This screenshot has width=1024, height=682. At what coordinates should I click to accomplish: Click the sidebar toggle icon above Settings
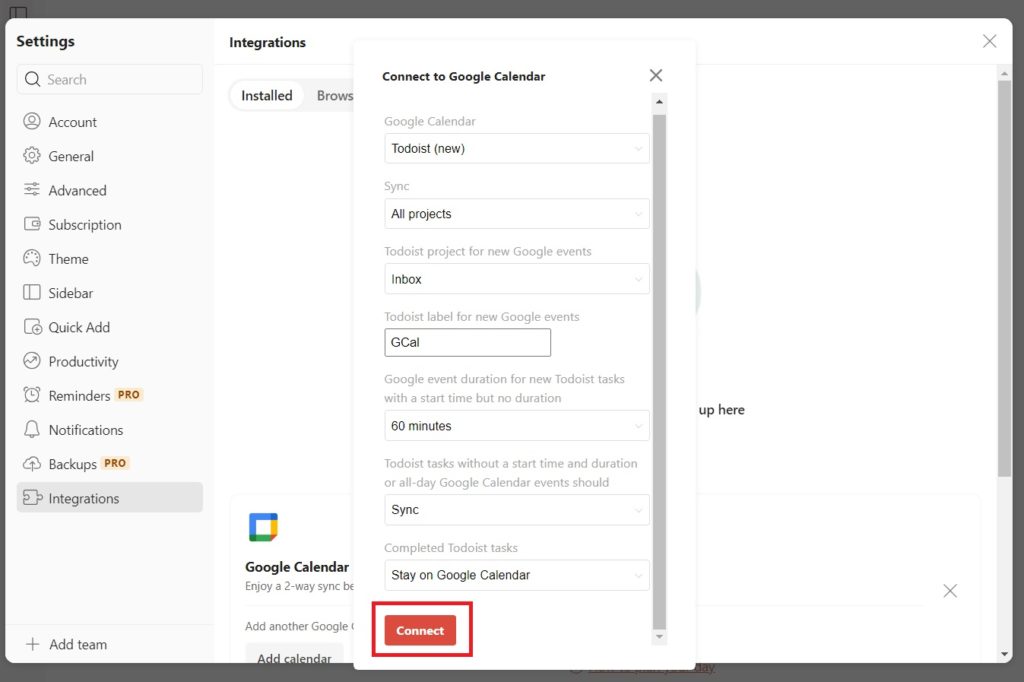pos(18,11)
